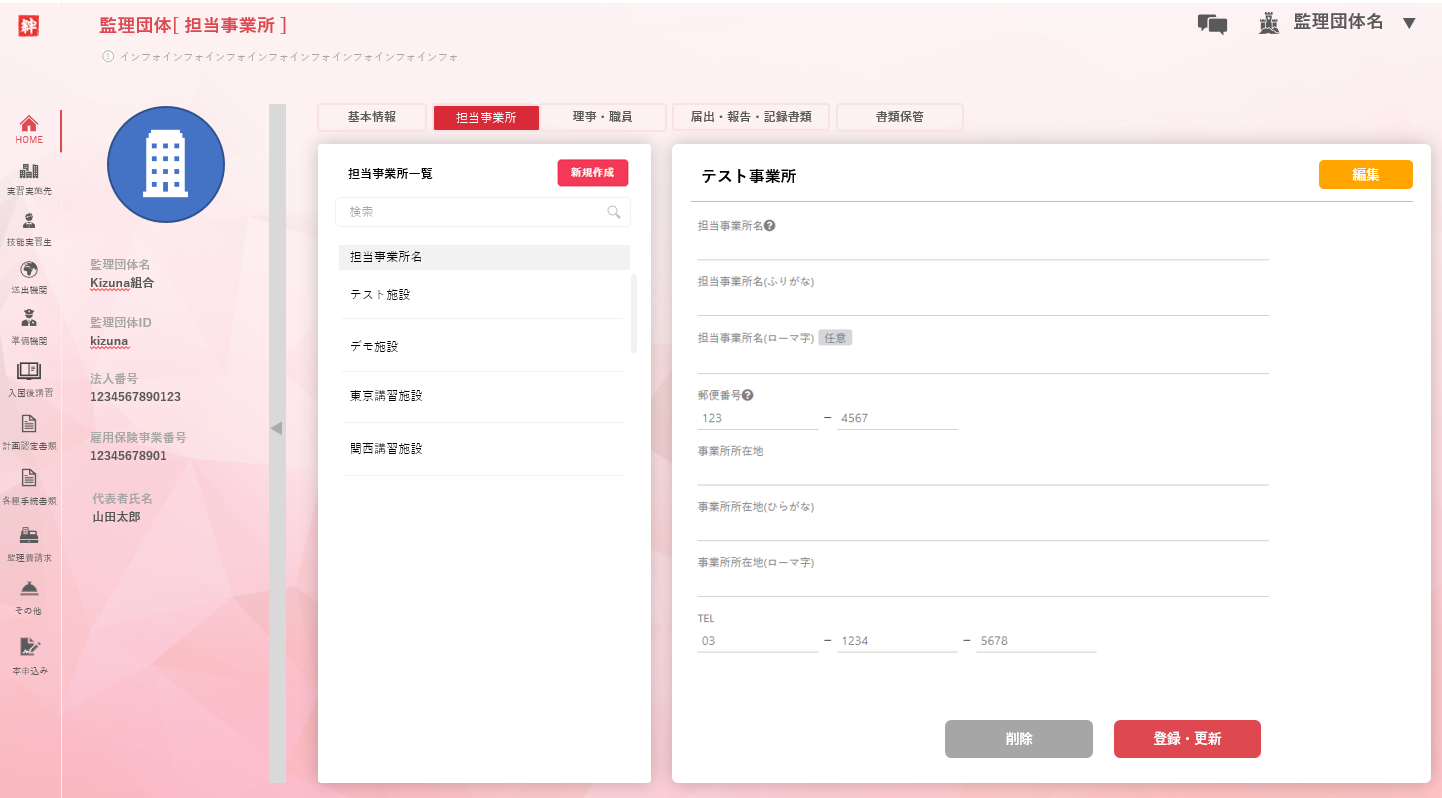The width and height of the screenshot is (1442, 798).
Task: Show help for 担当事業所名 field
Action: [770, 226]
